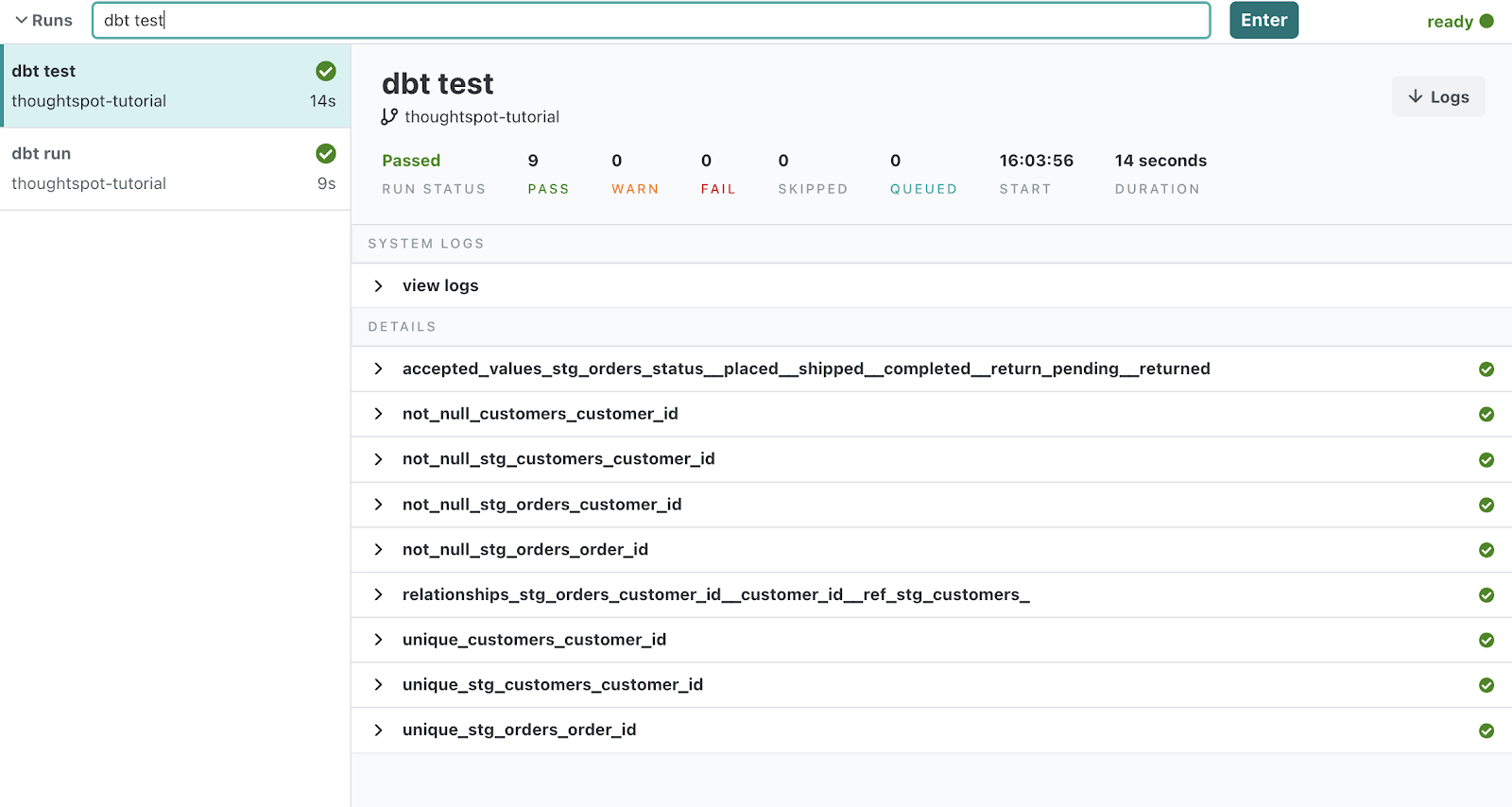Click pass checkmark for not_null_stg_orders_order_id
The height and width of the screenshot is (807, 1512).
[x=1486, y=550]
